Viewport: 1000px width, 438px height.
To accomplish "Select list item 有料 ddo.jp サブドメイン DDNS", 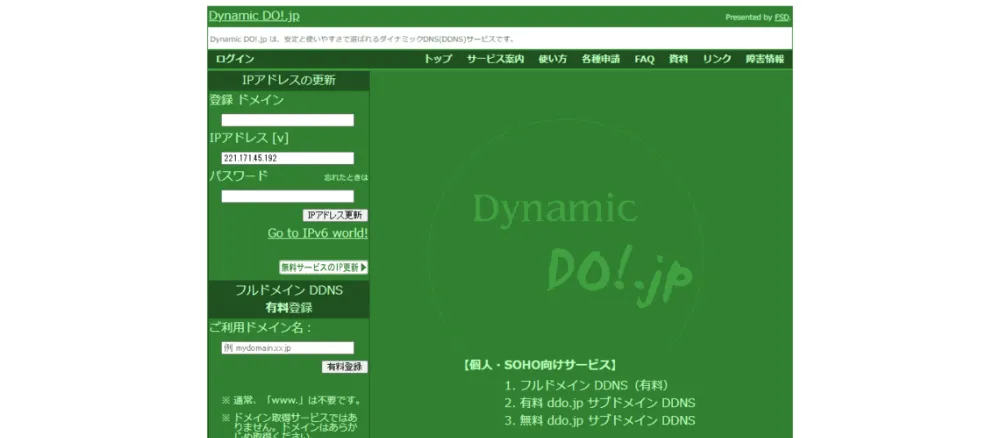I will pos(607,403).
